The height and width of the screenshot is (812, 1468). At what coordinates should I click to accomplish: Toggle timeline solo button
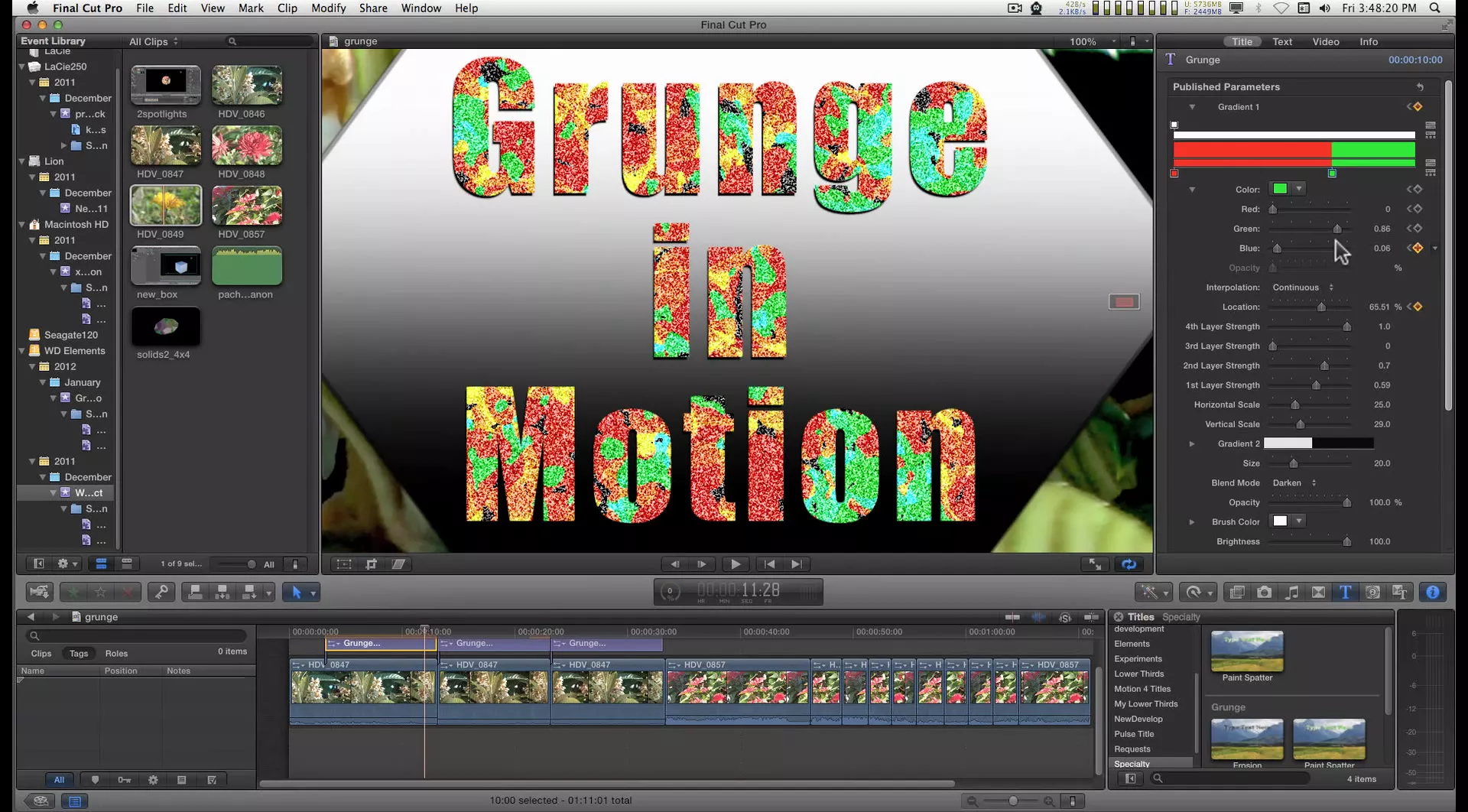(1065, 617)
